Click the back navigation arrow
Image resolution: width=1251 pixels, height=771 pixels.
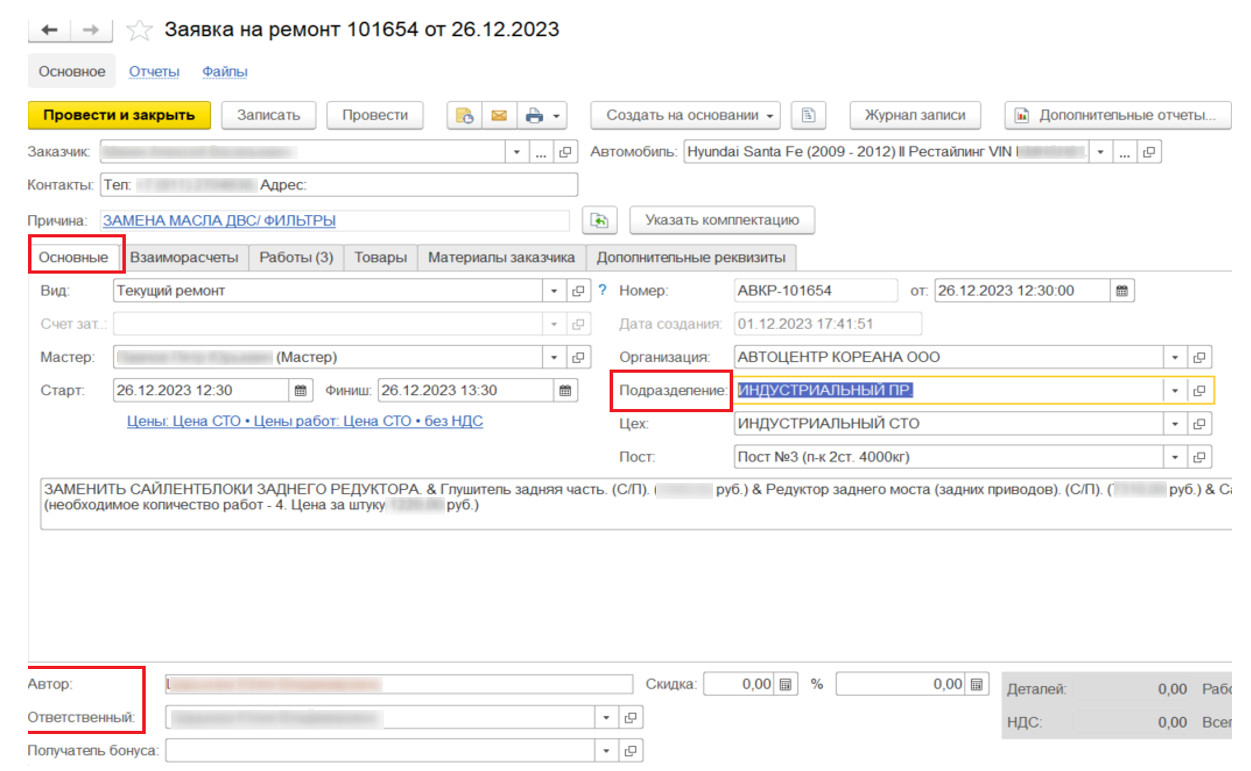(51, 31)
